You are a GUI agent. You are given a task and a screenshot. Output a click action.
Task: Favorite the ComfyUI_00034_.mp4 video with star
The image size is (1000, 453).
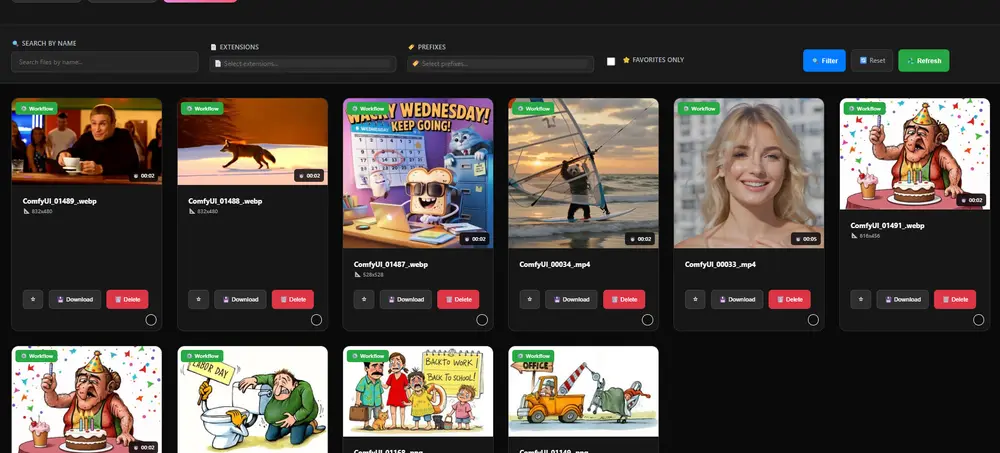[530, 299]
